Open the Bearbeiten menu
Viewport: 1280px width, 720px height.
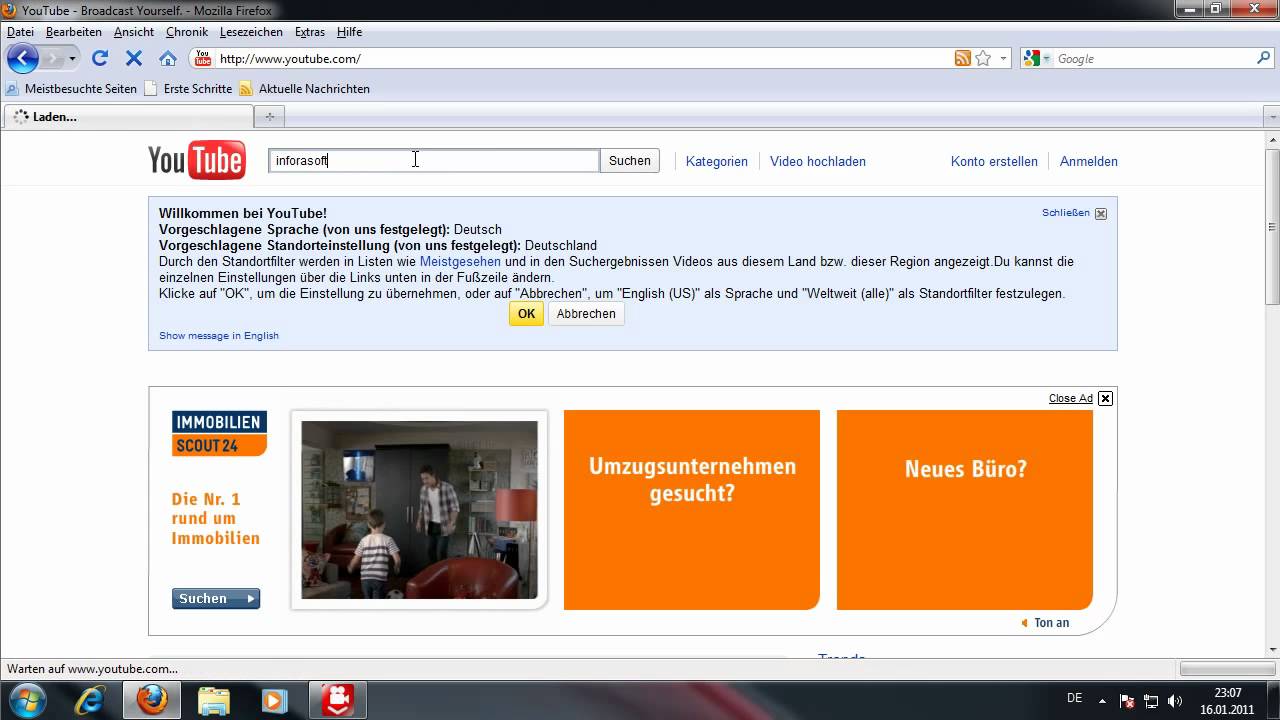tap(74, 32)
